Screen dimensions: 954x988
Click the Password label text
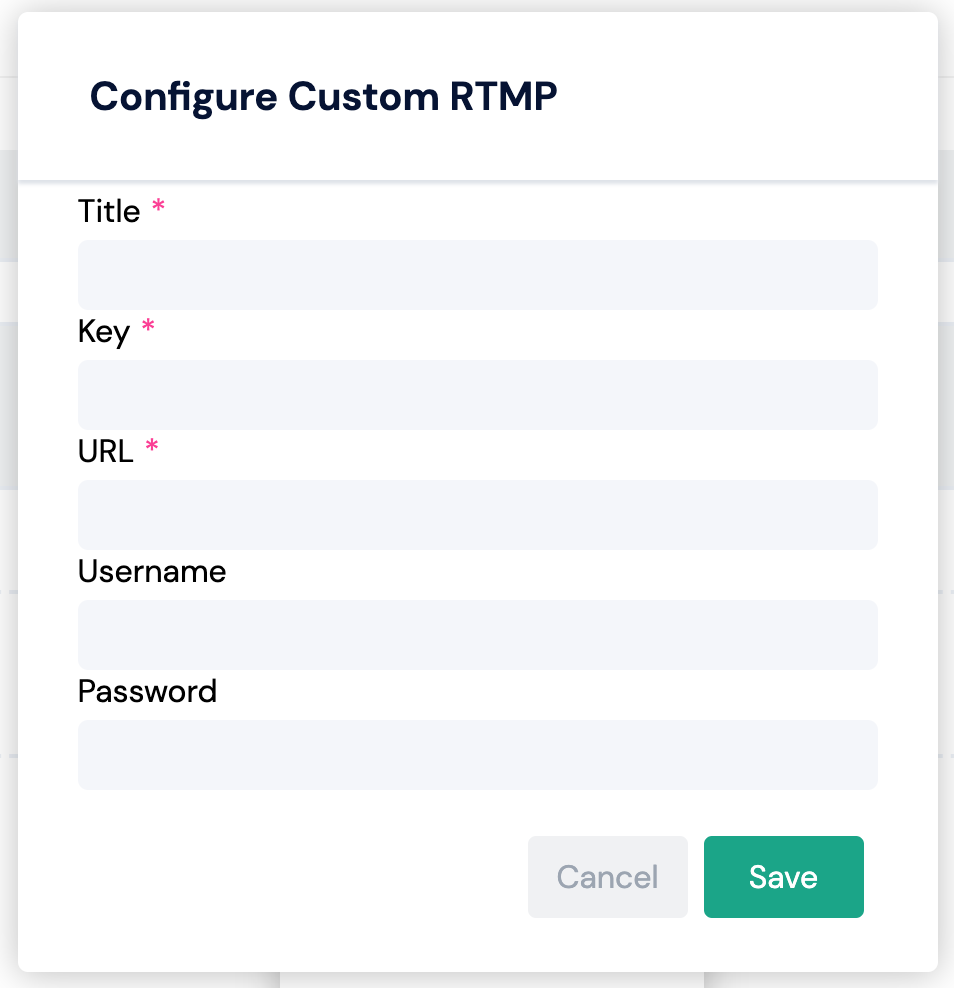point(147,692)
